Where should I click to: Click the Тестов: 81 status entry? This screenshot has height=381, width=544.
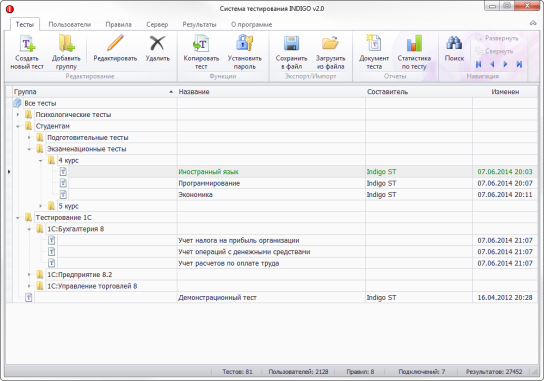237,372
